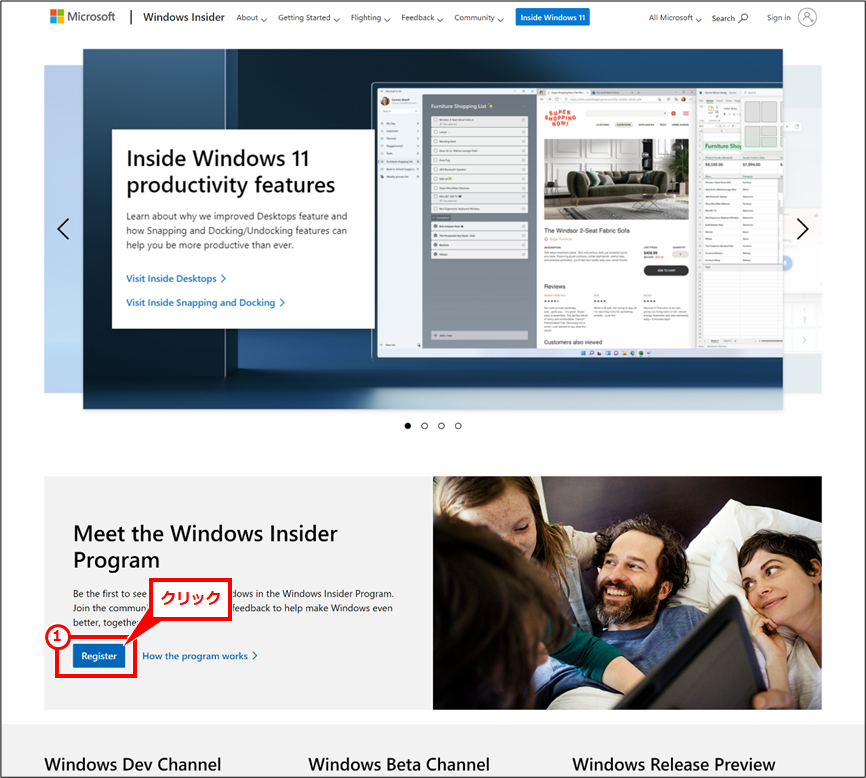Image resolution: width=866 pixels, height=778 pixels.
Task: Click the Meet the Windows Insider Program heading
Action: point(205,547)
